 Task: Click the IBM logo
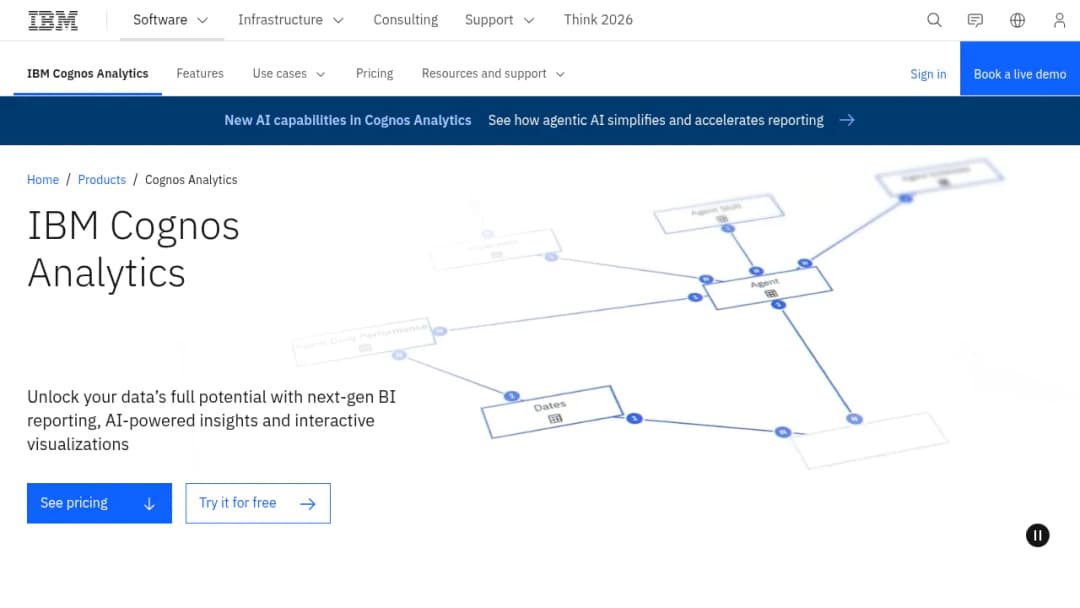[53, 21]
